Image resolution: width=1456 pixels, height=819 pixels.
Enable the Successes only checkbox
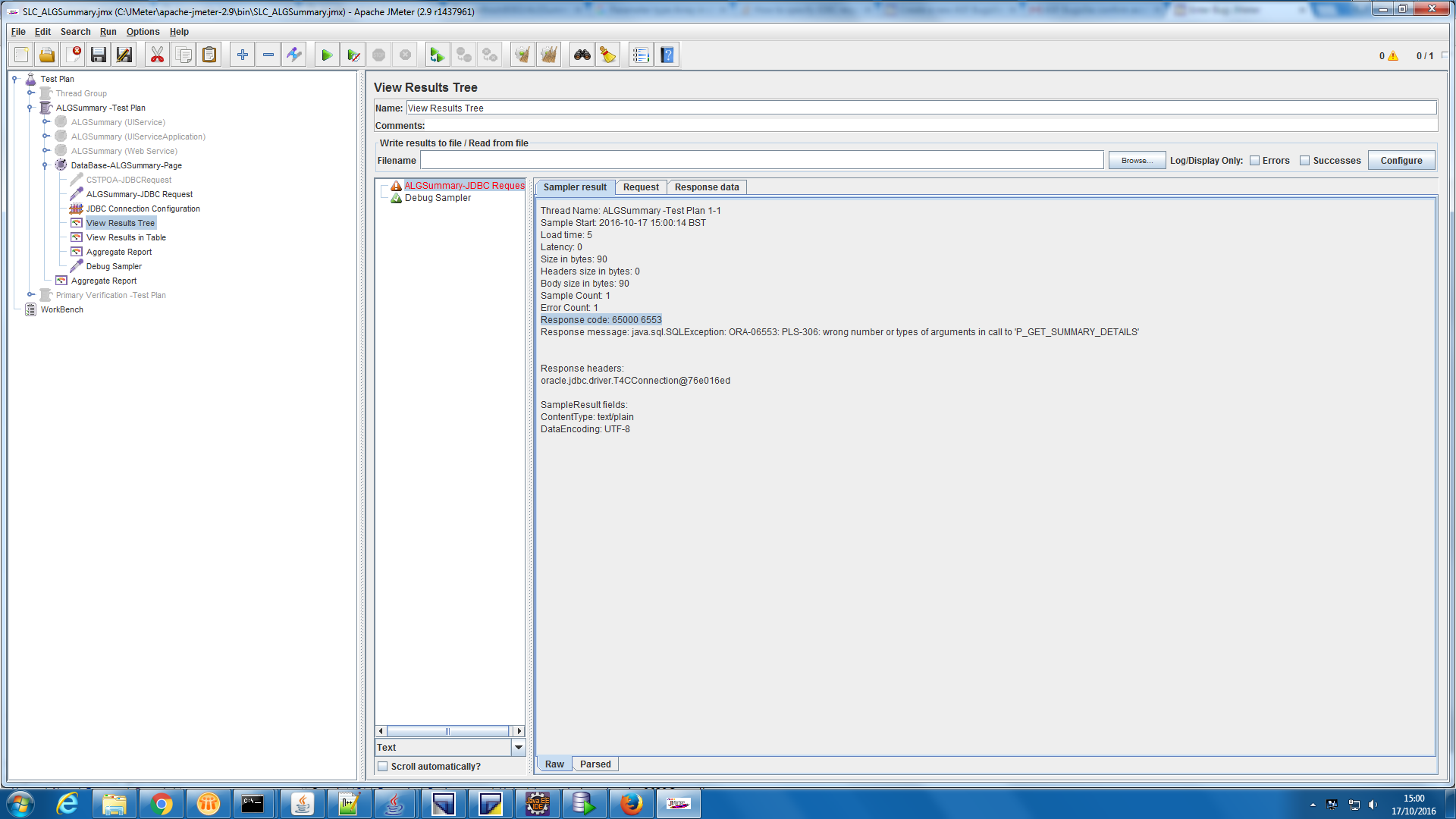point(1304,161)
